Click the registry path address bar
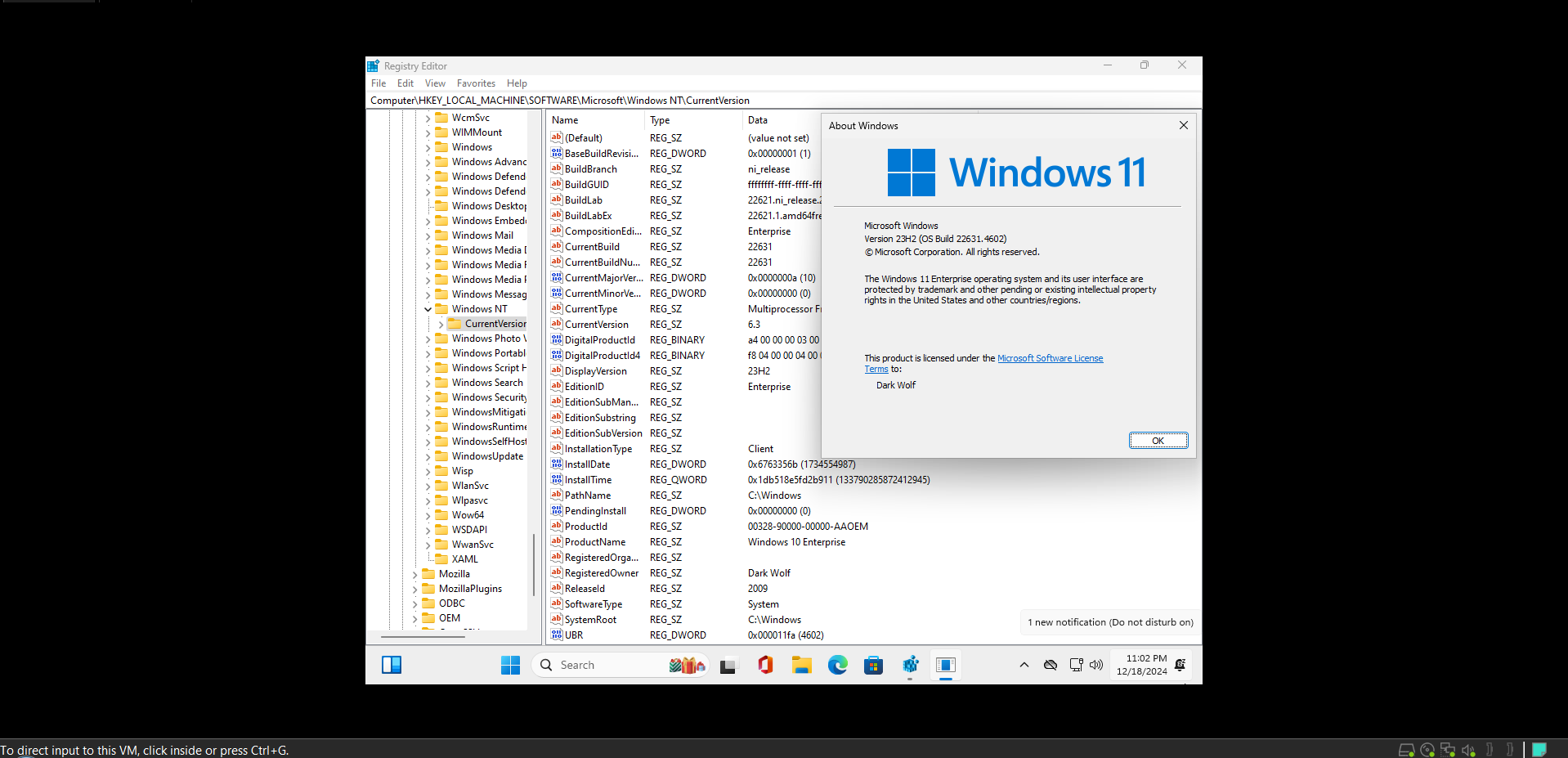This screenshot has height=758, width=1568. [783, 101]
